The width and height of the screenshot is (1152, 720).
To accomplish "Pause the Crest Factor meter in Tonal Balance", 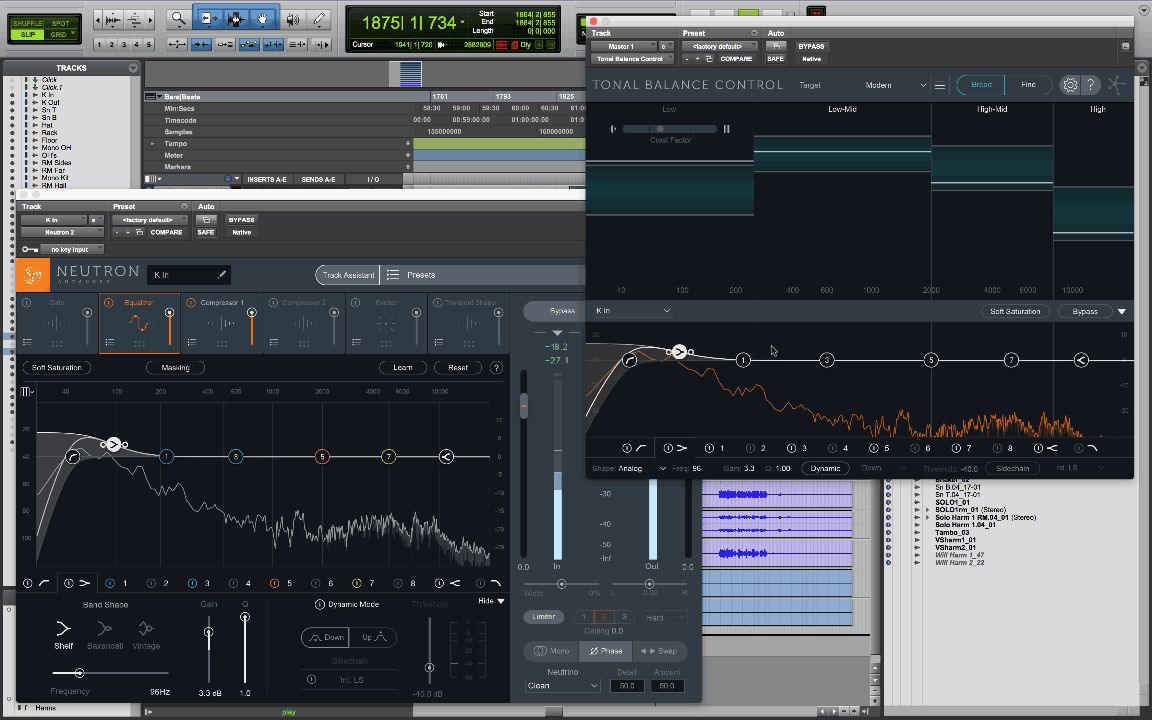I will pyautogui.click(x=727, y=129).
